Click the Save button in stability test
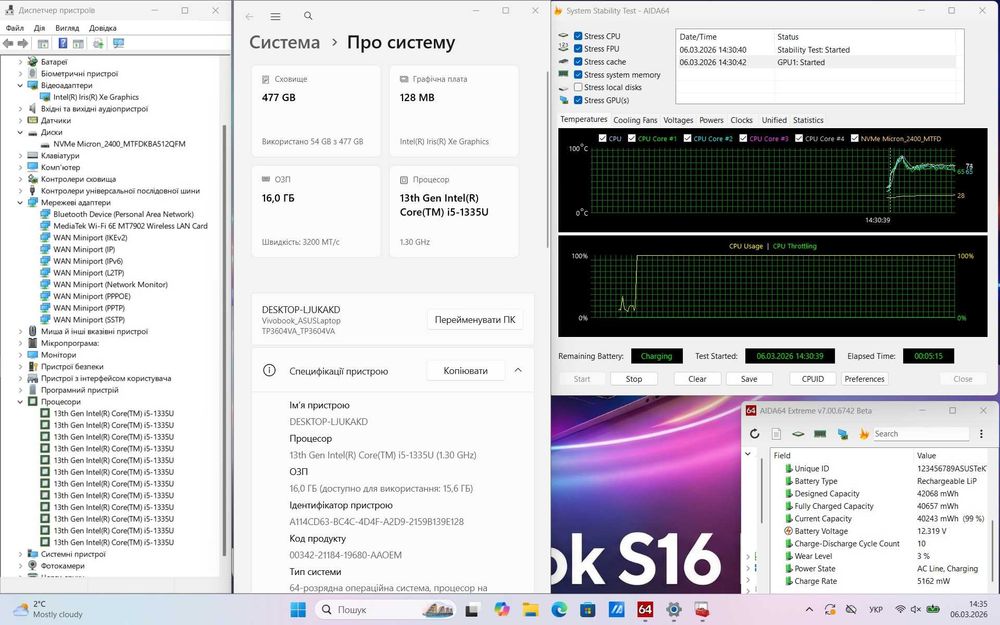This screenshot has height=625, width=1000. click(749, 379)
